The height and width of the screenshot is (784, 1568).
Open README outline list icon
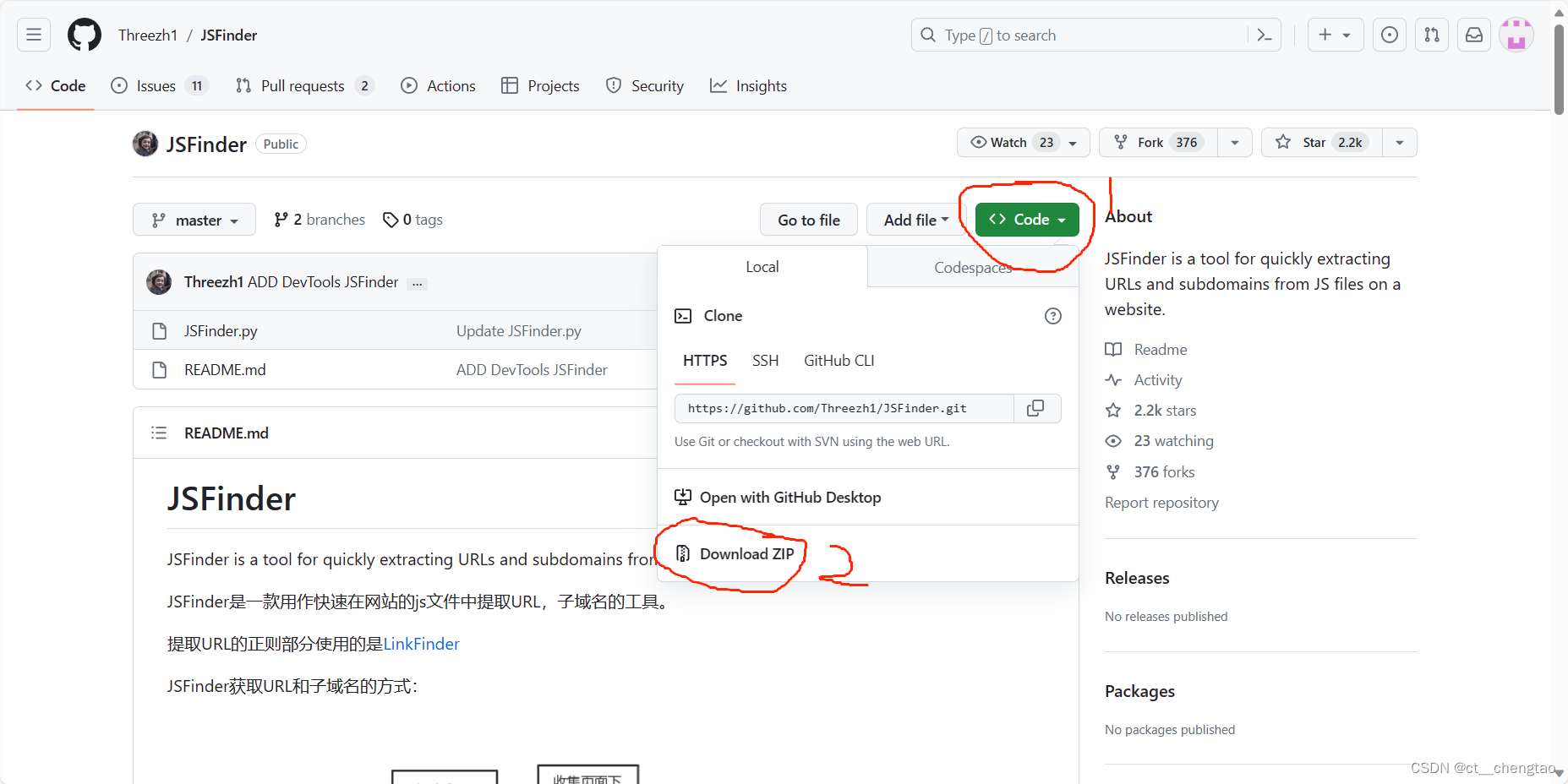(x=159, y=433)
